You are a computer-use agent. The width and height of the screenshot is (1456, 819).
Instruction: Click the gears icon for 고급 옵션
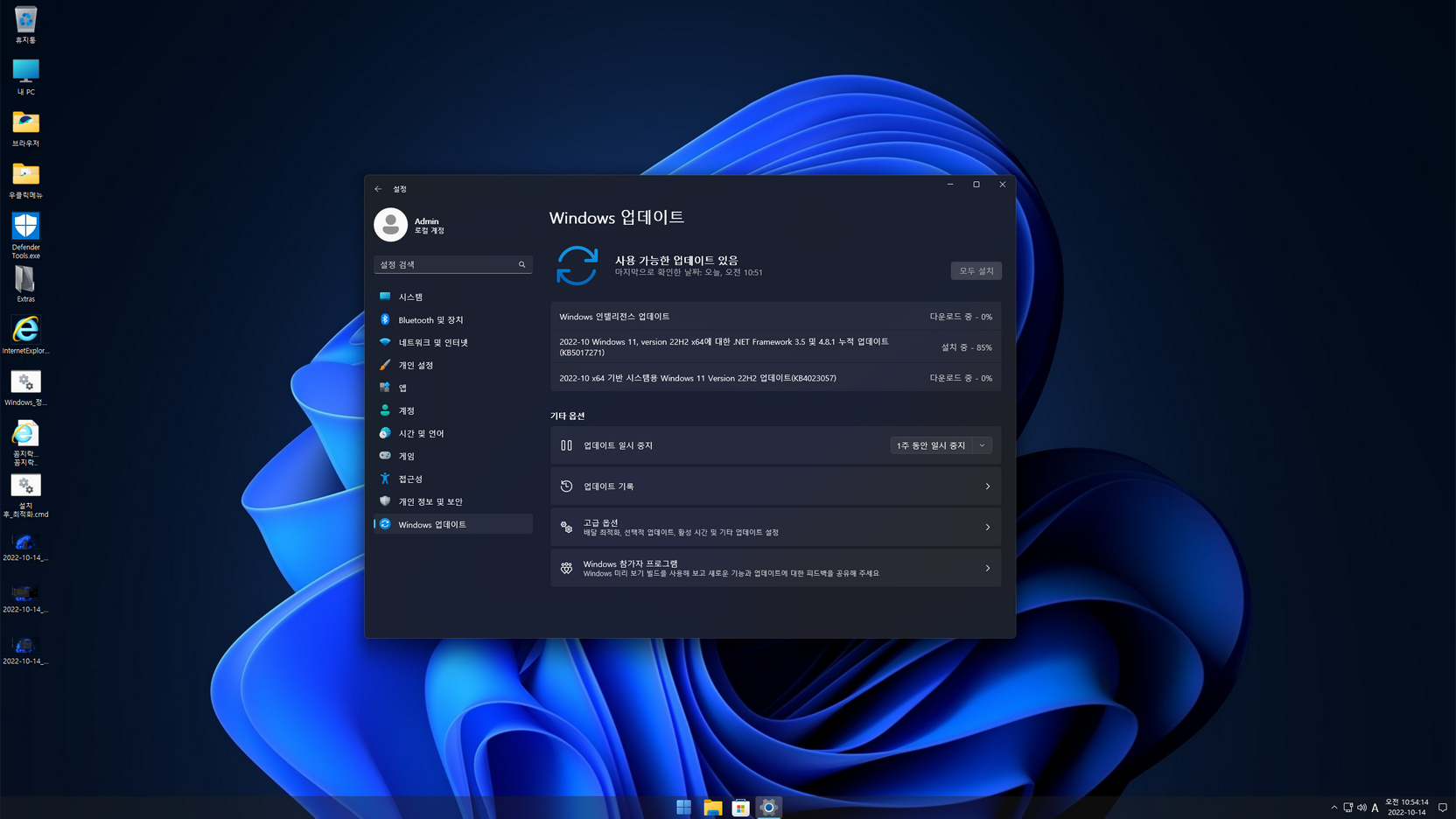click(x=566, y=527)
